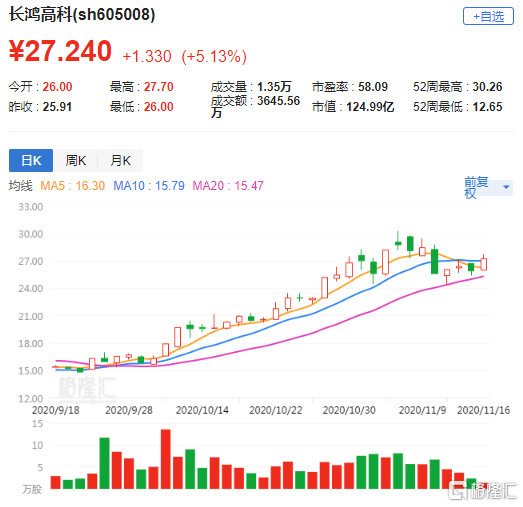Click the current price ¥27.240
The image size is (523, 507).
60,51
